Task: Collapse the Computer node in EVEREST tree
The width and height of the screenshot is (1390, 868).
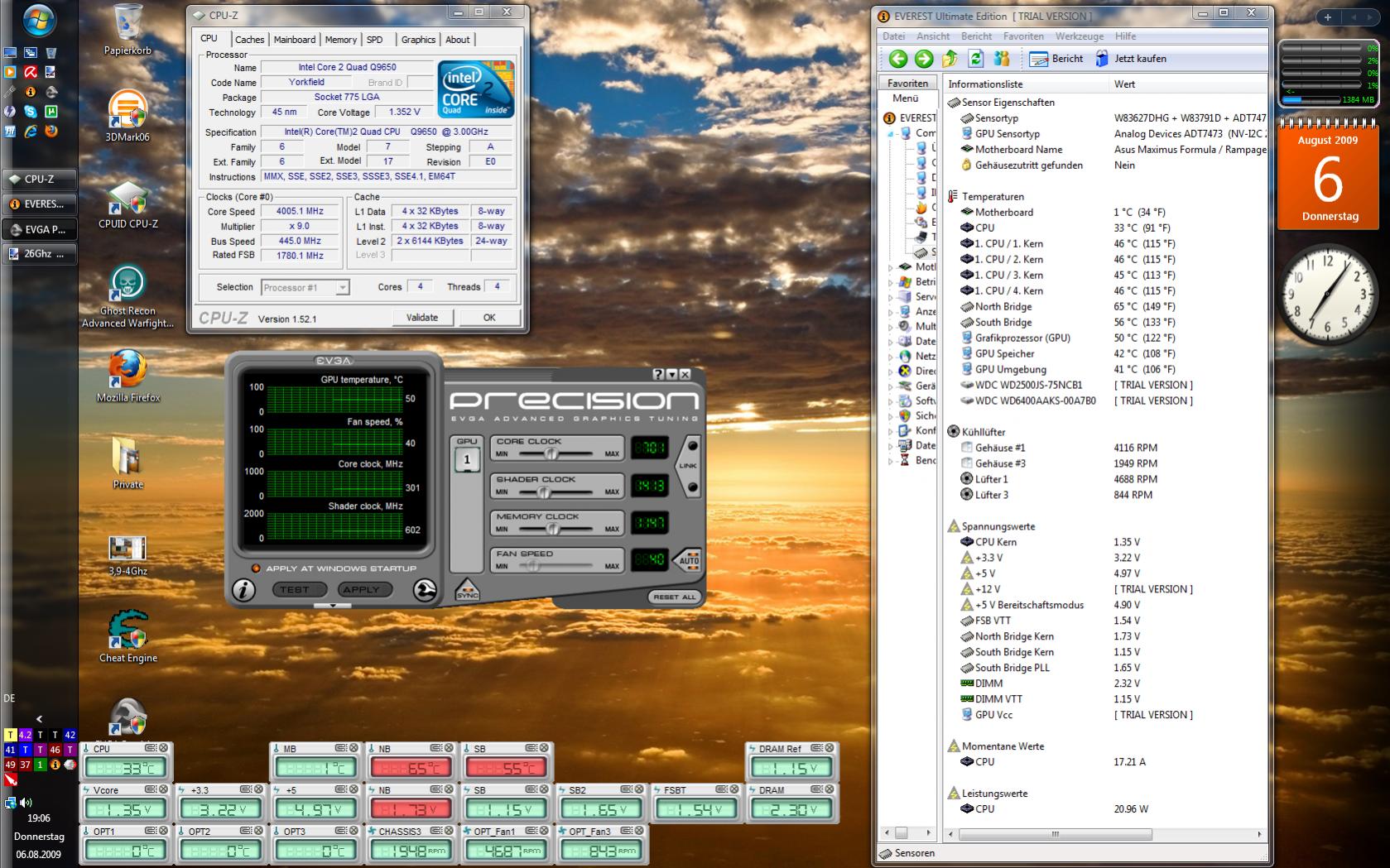Action: click(891, 133)
